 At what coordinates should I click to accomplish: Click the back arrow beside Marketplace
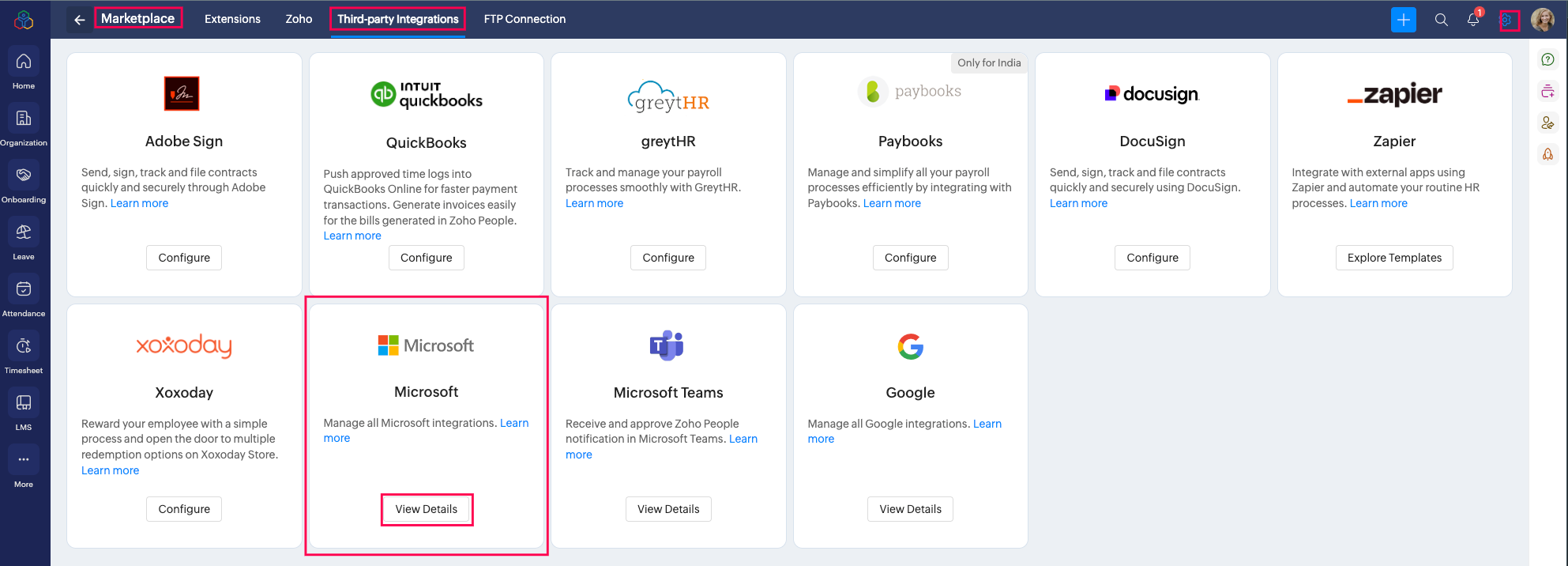pyautogui.click(x=80, y=20)
